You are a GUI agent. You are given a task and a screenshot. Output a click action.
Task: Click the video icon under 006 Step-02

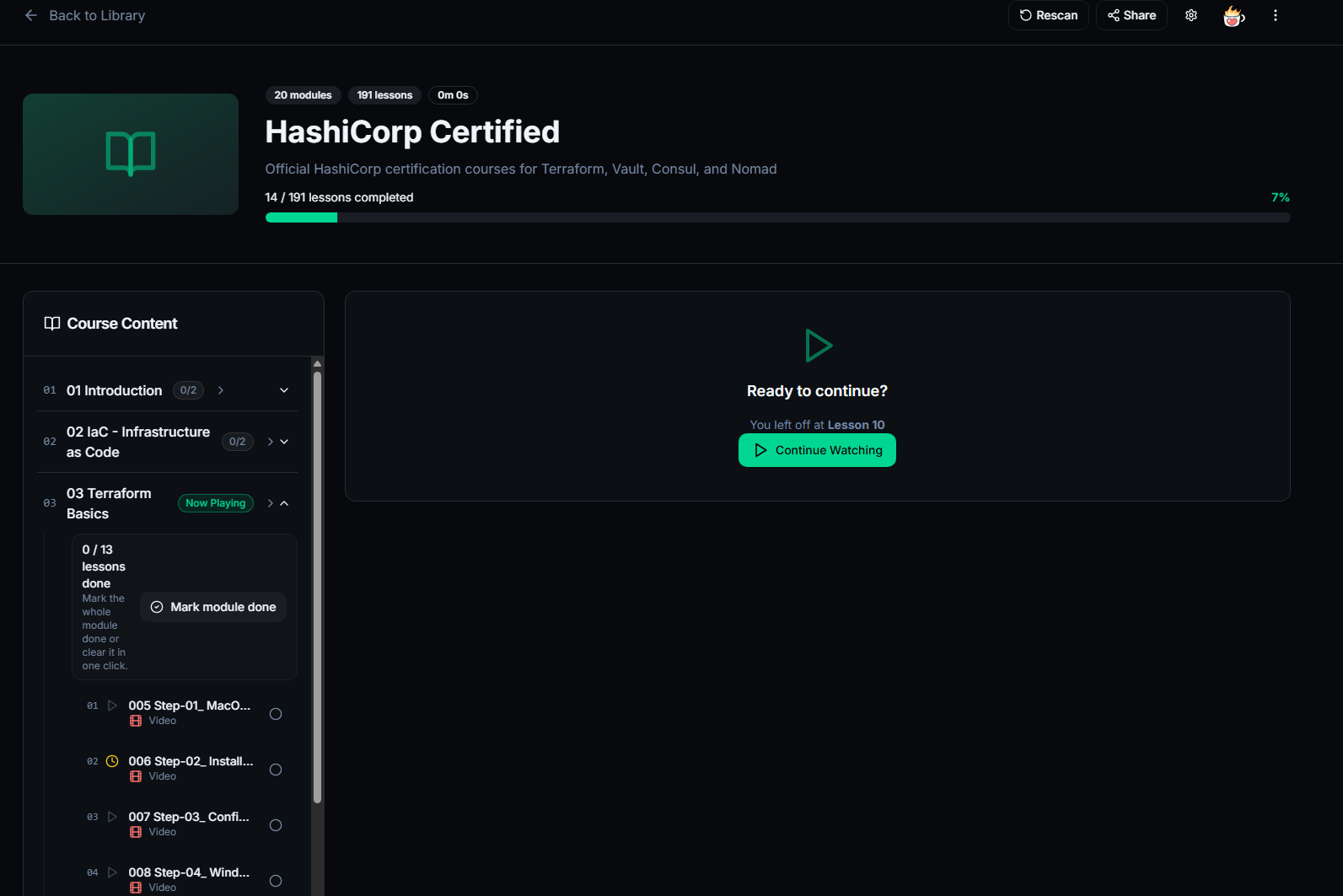point(136,776)
